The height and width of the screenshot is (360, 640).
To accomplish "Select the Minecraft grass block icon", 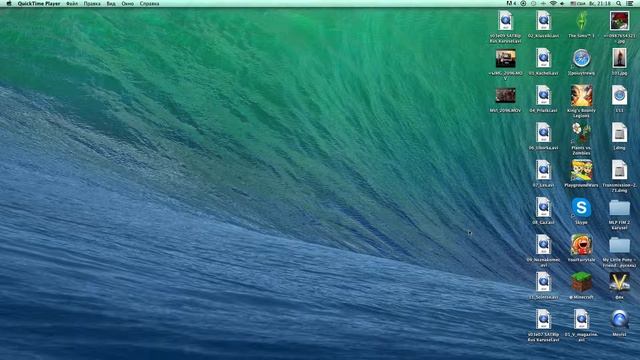I will coord(581,282).
